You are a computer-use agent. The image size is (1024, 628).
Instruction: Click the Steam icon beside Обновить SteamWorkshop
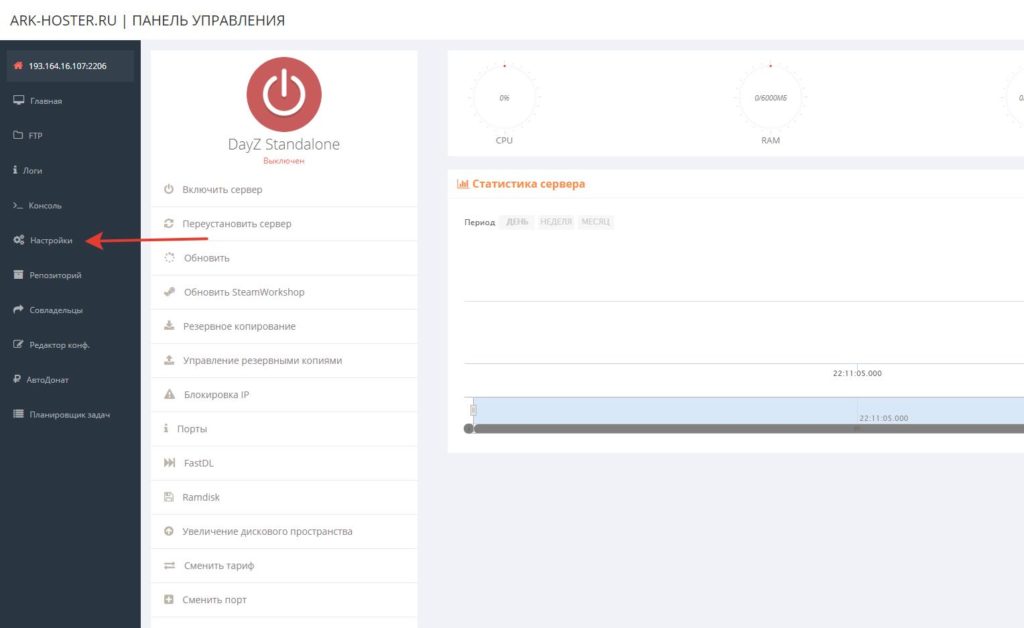(169, 292)
